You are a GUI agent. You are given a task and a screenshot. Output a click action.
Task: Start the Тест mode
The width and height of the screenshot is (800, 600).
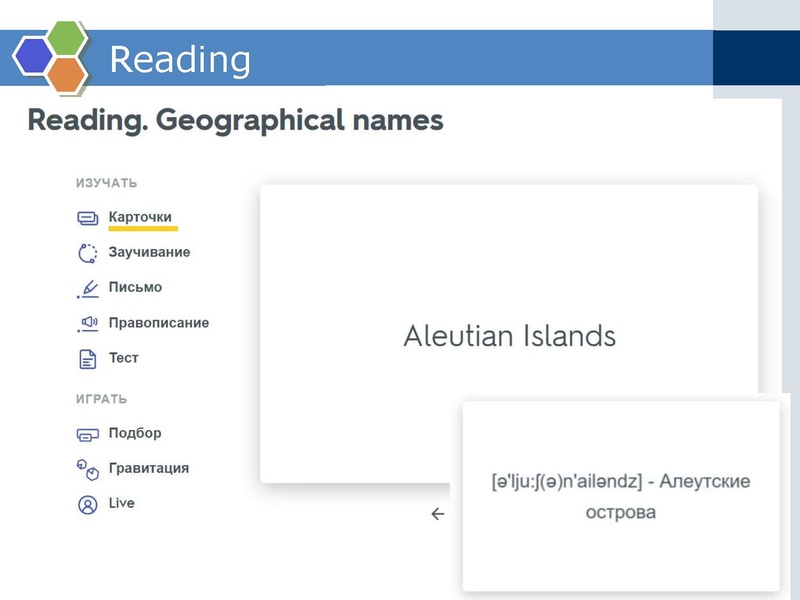(125, 359)
